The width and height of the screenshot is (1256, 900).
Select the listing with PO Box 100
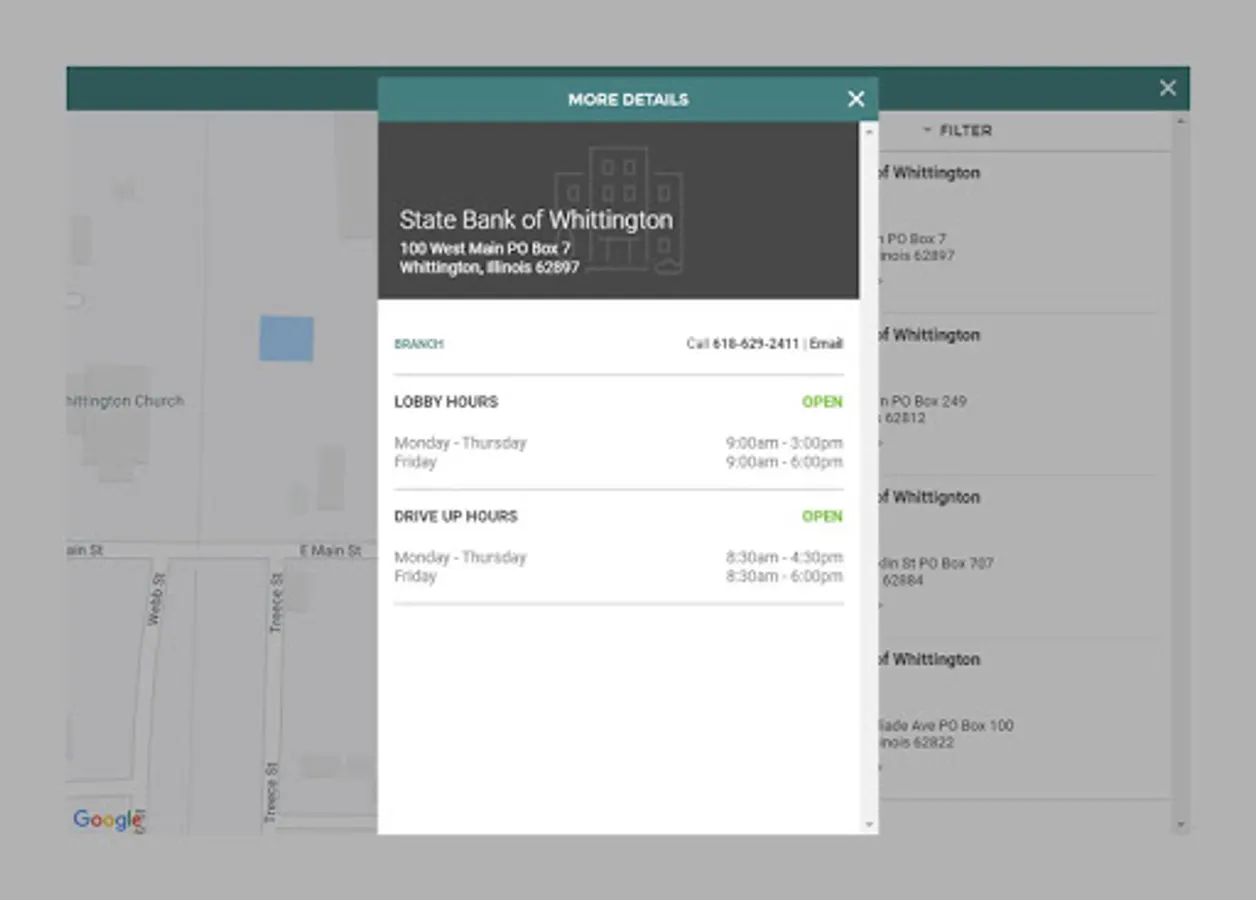coord(1019,718)
